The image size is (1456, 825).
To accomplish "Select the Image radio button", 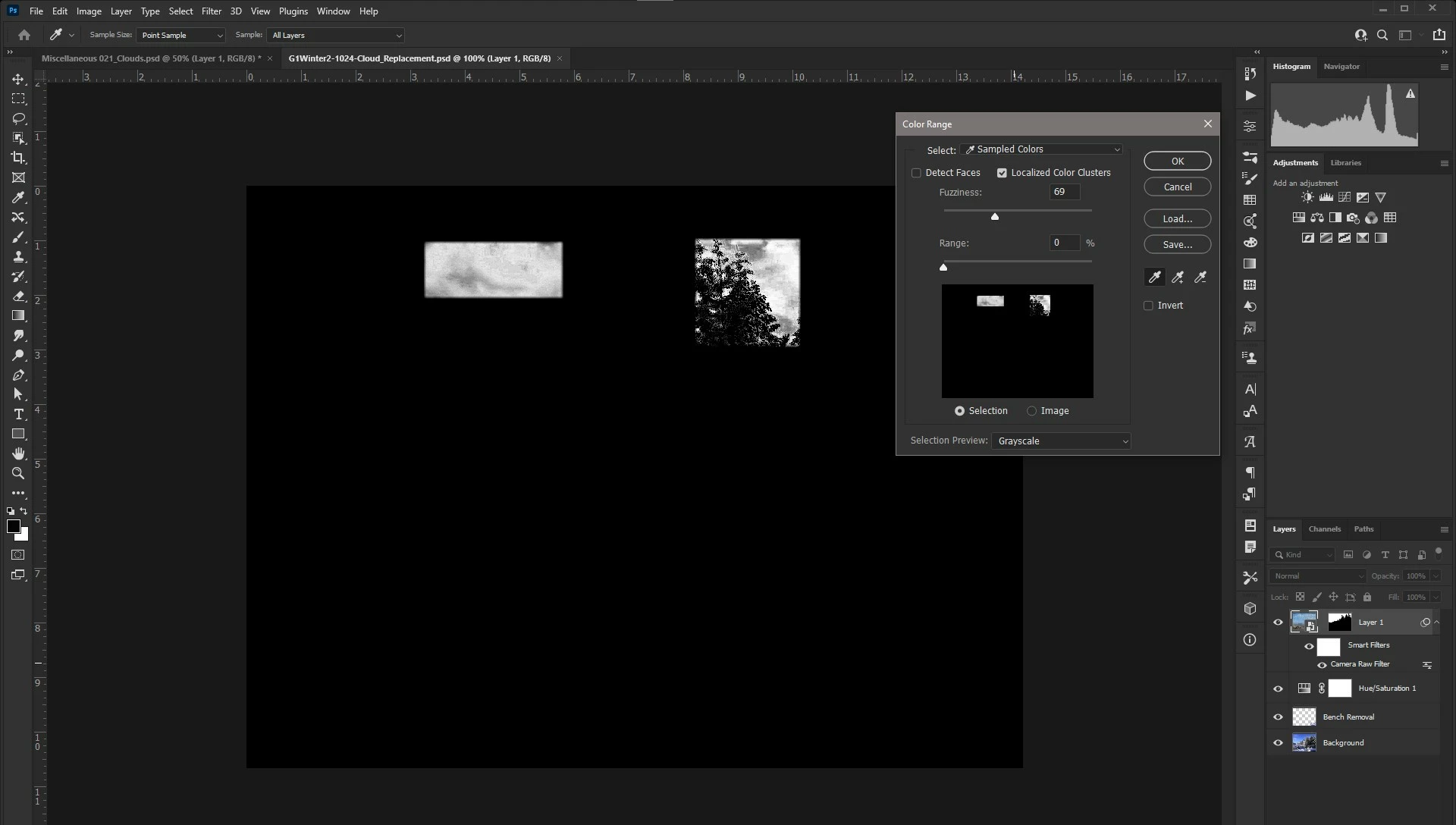I will (x=1031, y=411).
